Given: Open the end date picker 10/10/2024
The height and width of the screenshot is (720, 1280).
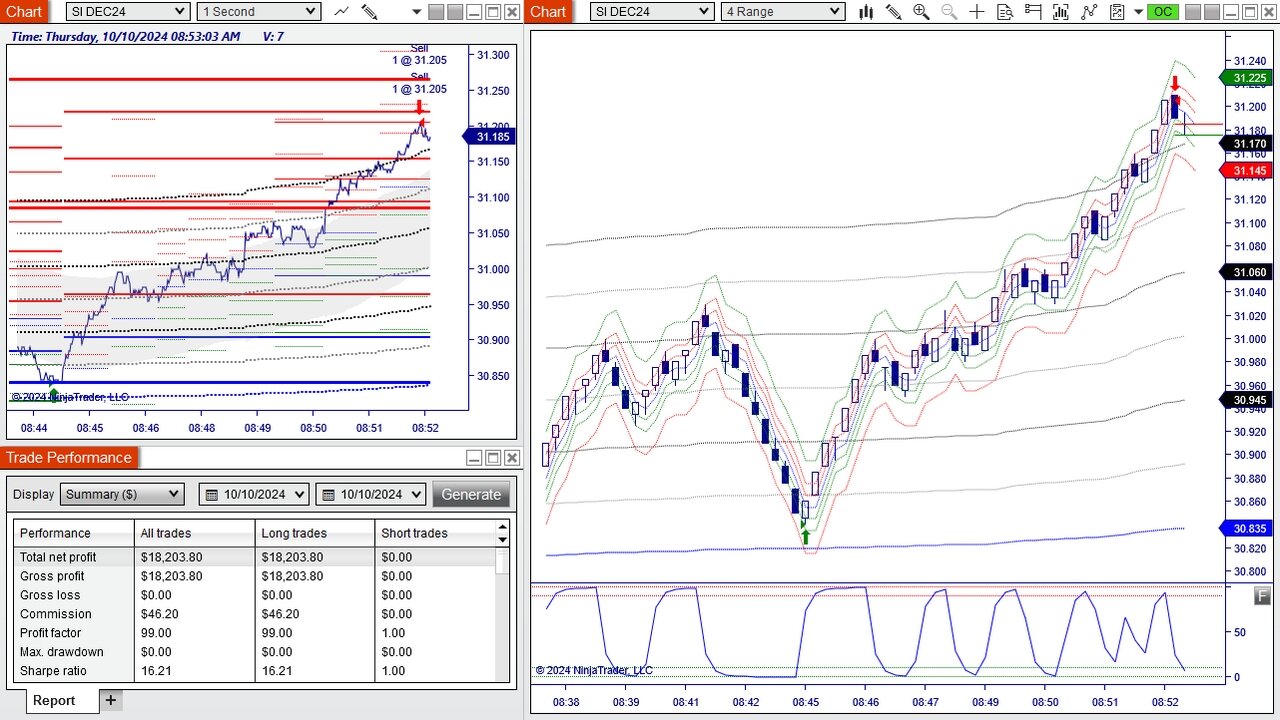Looking at the screenshot, I should coord(370,494).
